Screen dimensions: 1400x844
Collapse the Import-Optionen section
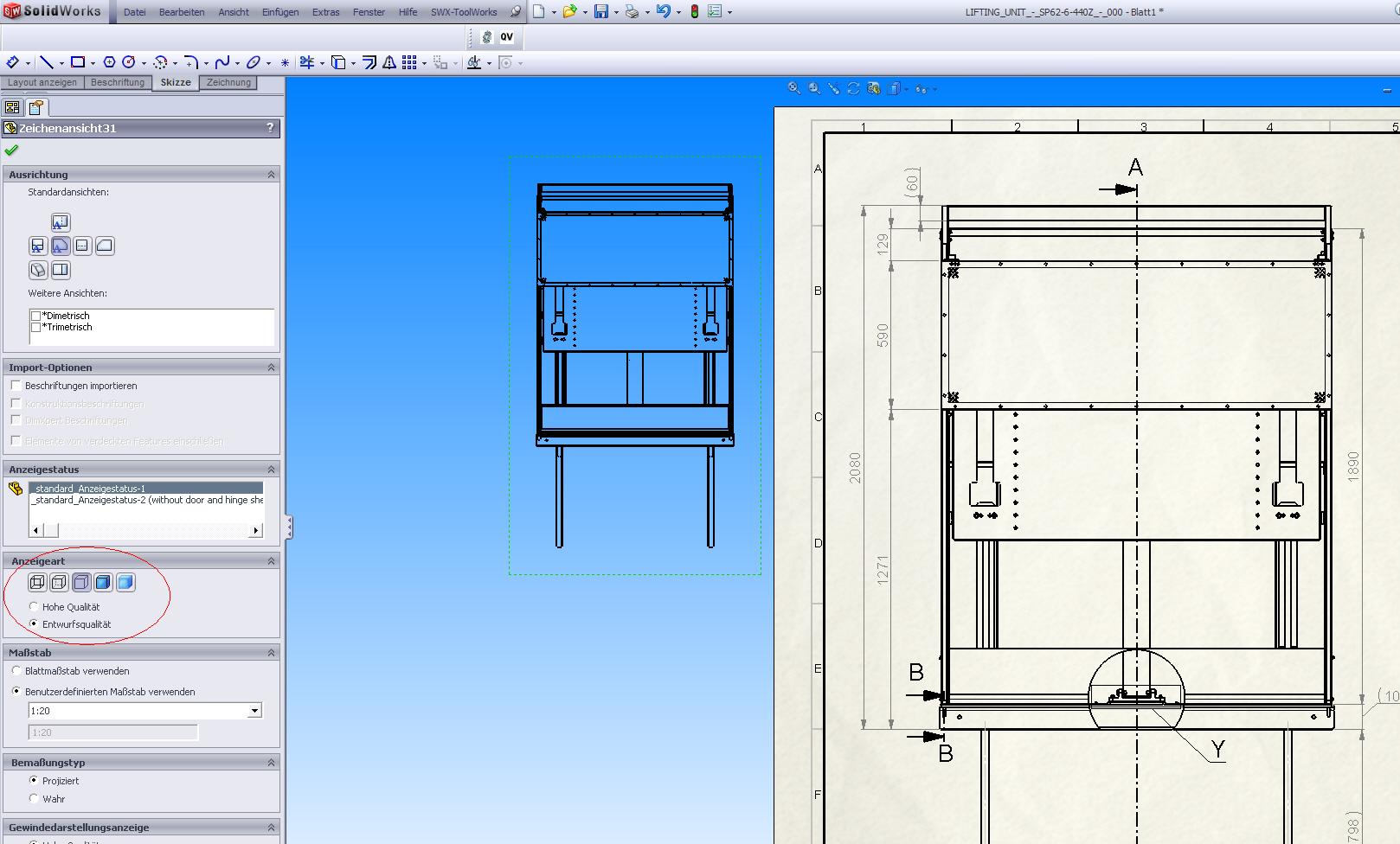pyautogui.click(x=271, y=368)
